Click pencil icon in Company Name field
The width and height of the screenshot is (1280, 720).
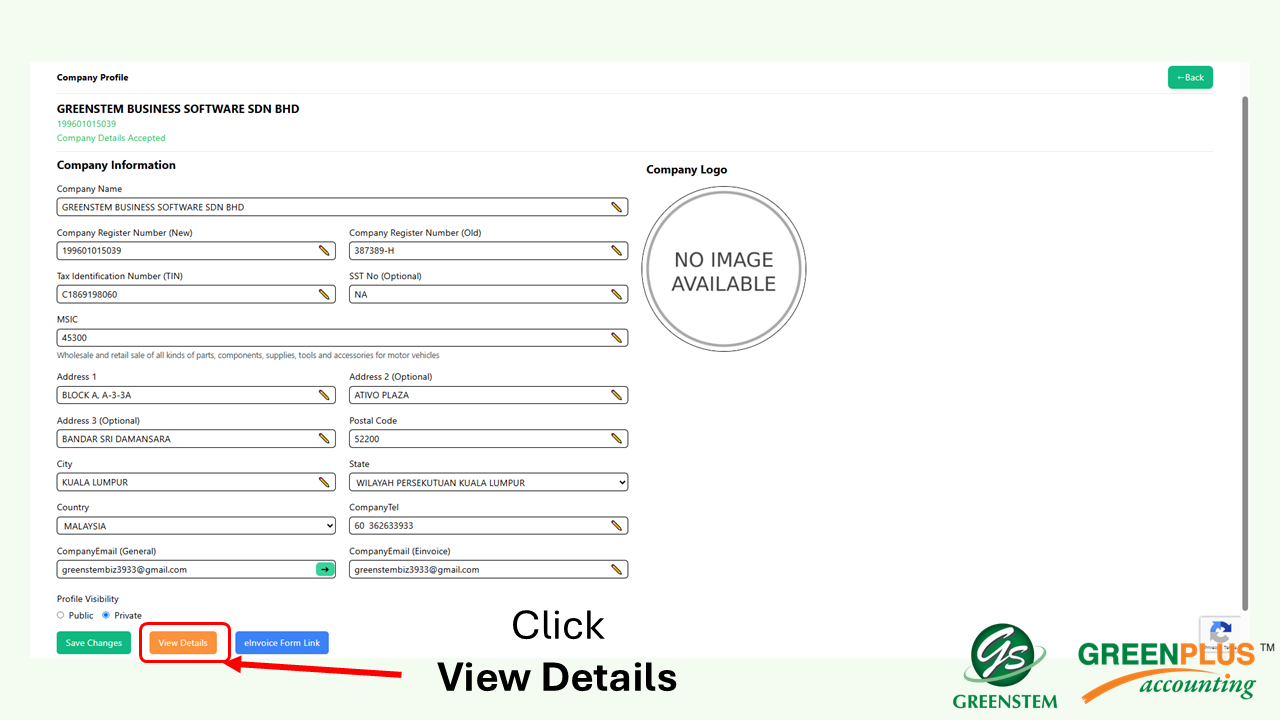coord(617,207)
